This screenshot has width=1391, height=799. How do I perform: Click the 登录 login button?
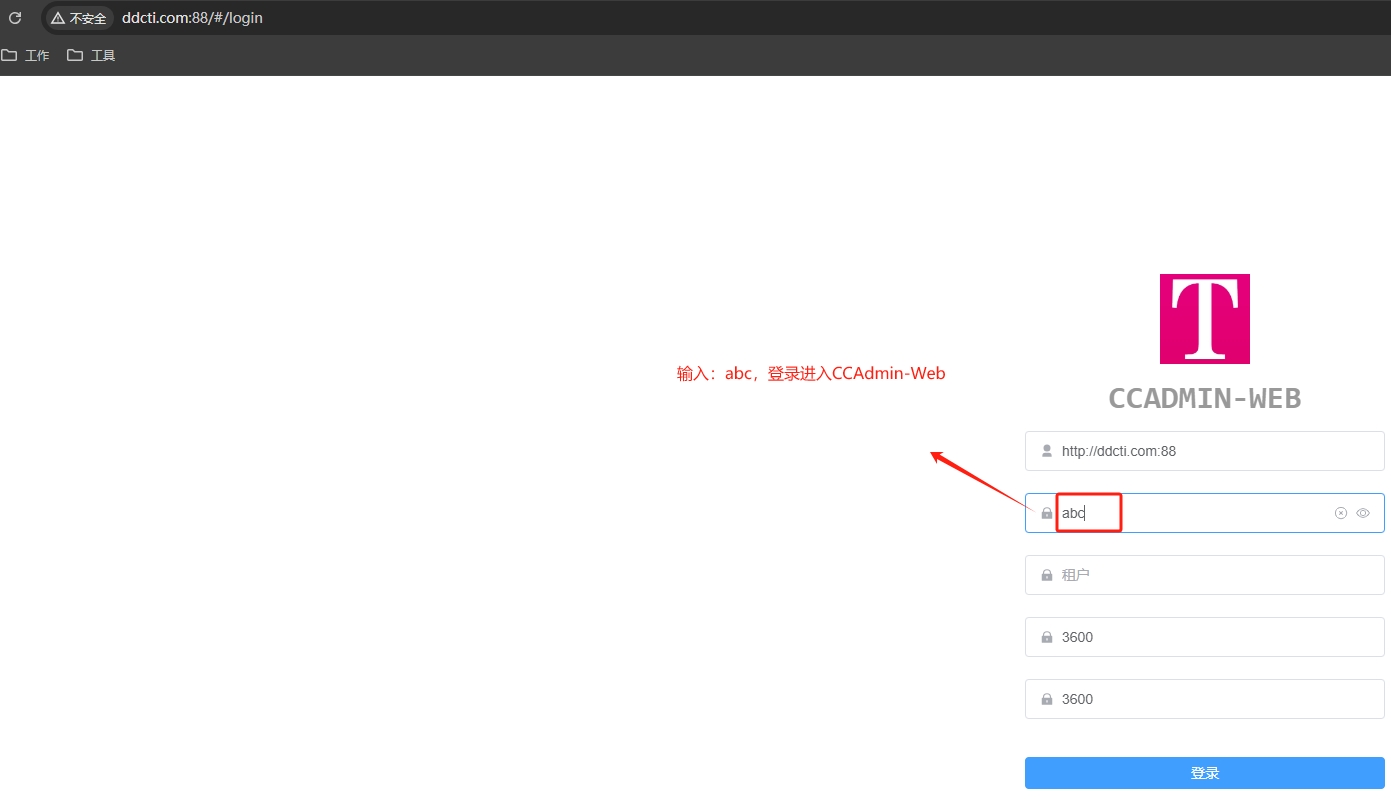(x=1204, y=772)
